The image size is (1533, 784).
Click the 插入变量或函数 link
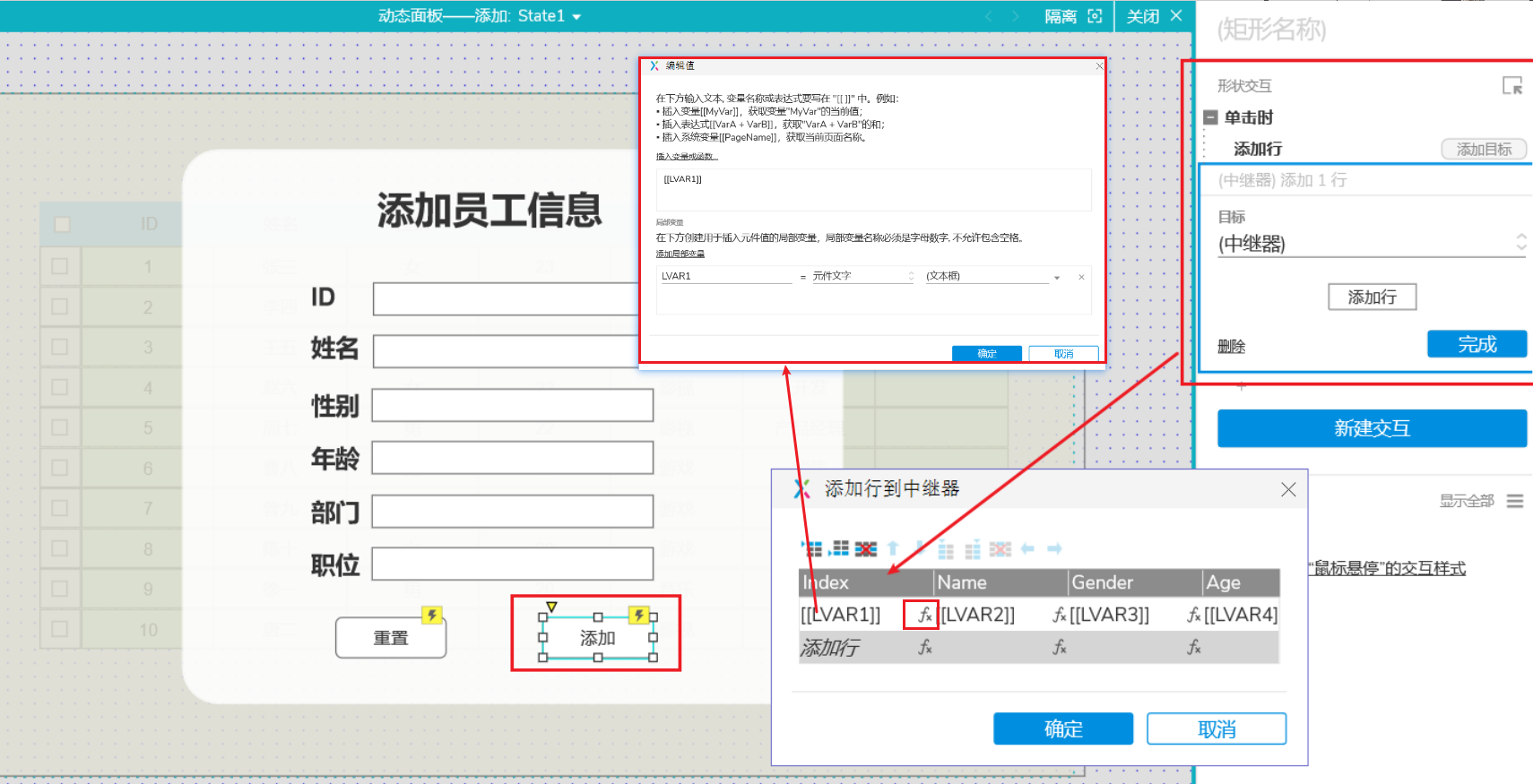click(x=687, y=157)
